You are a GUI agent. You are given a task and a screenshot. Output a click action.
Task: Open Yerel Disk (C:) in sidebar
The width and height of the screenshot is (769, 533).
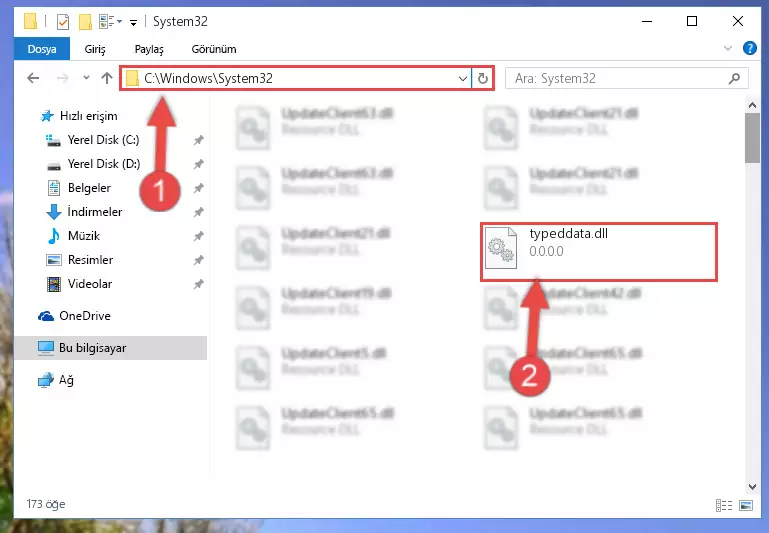tap(103, 140)
